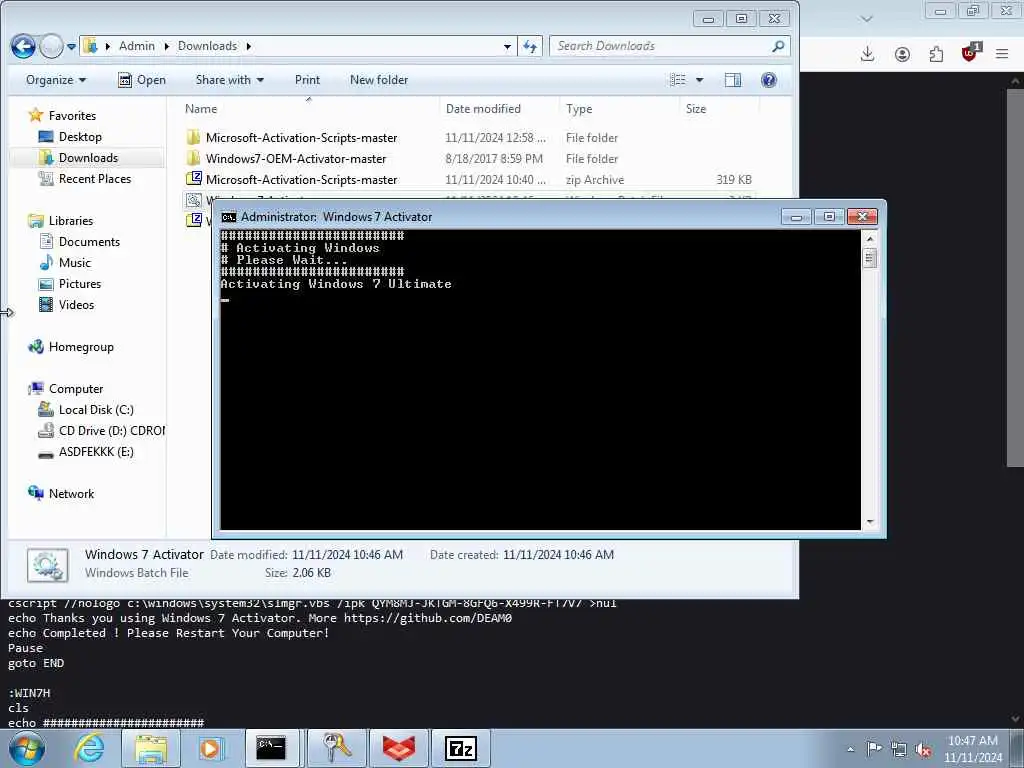Select Microsoft-Activation-Scripts-master zip archive

[301, 180]
